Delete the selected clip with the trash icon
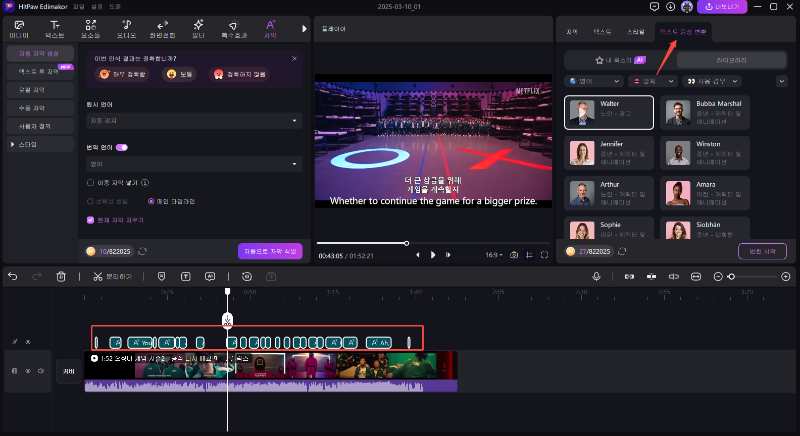 click(61, 276)
